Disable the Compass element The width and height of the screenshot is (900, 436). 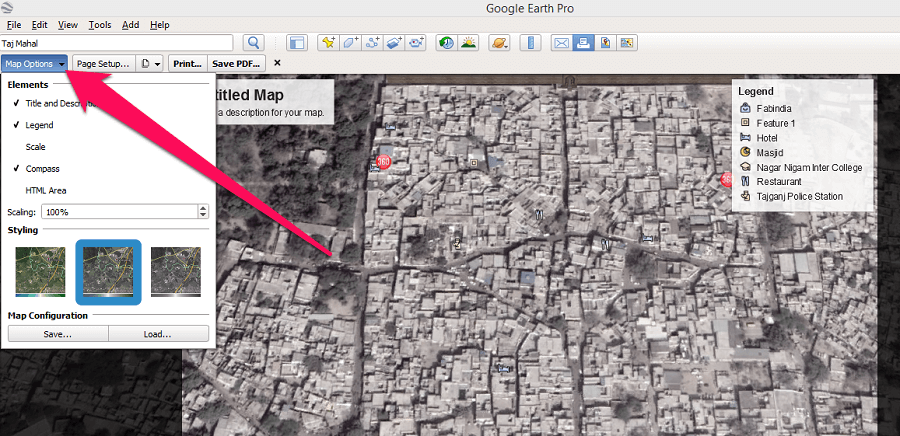[x=42, y=169]
